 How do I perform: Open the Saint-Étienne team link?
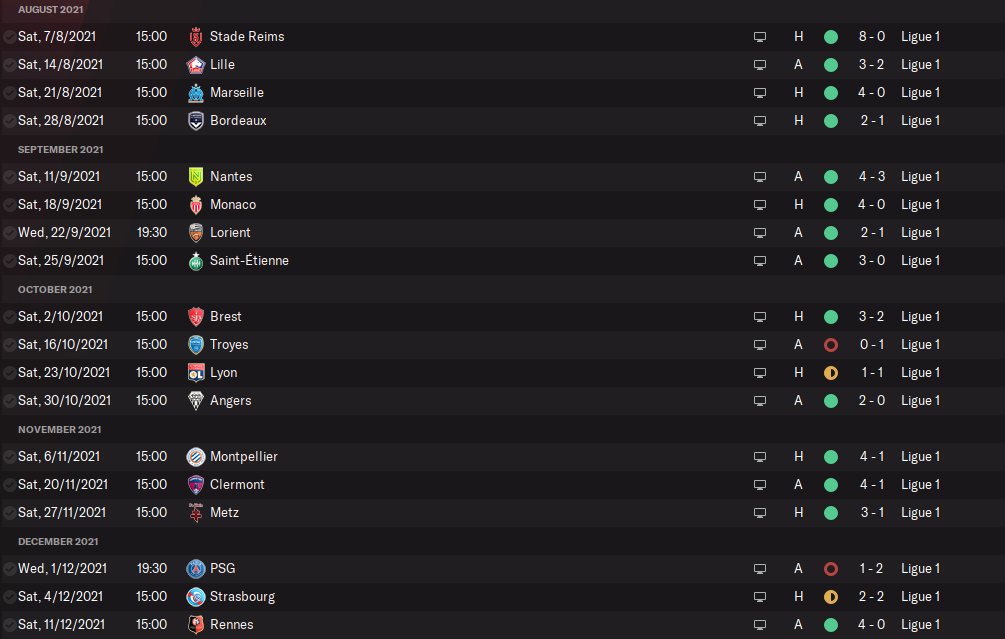[249, 261]
